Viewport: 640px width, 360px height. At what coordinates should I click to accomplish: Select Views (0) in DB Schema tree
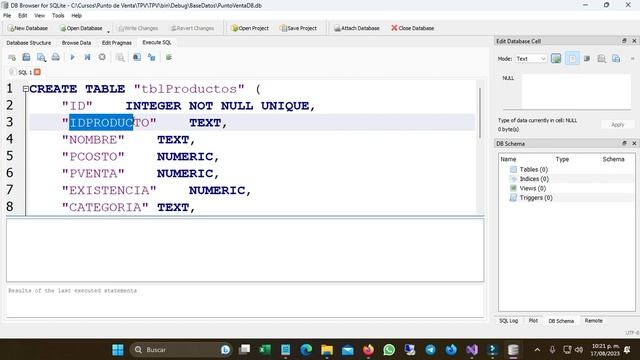[532, 188]
